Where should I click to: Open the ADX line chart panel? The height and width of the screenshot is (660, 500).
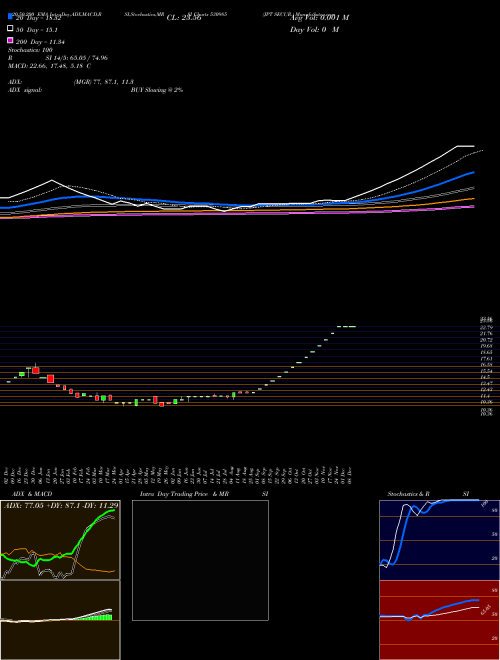(60, 540)
